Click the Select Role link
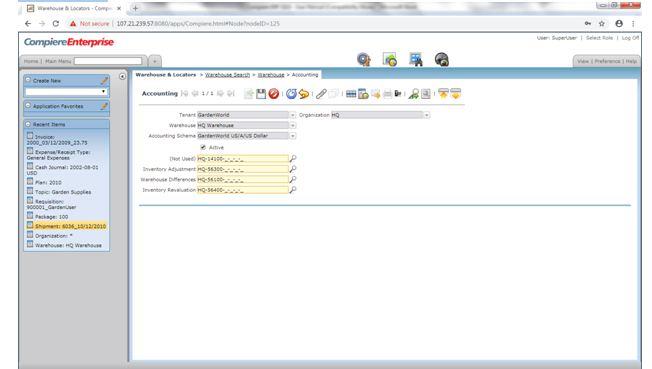652x369 pixels. click(x=599, y=38)
